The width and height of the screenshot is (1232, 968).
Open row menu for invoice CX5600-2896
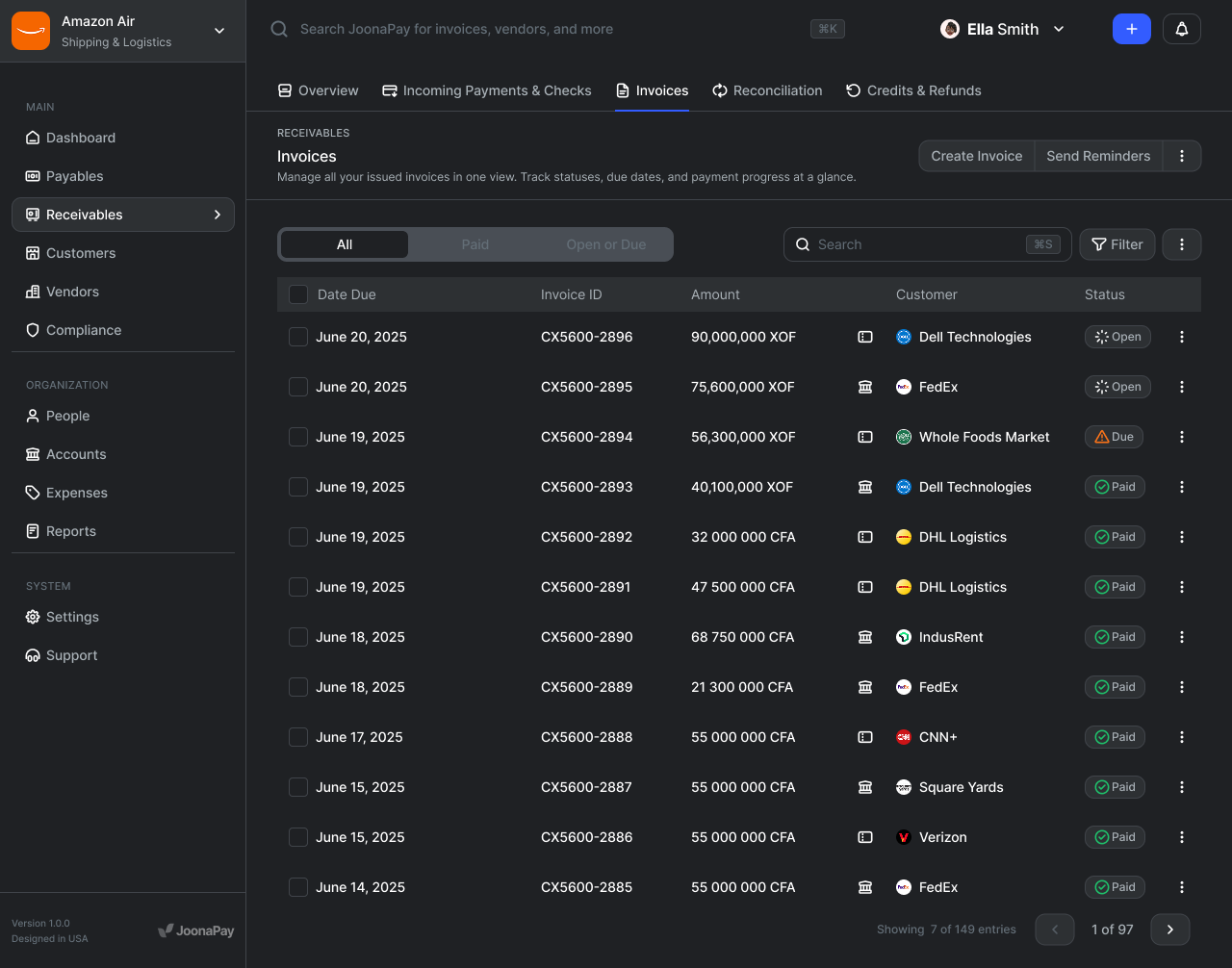point(1182,337)
